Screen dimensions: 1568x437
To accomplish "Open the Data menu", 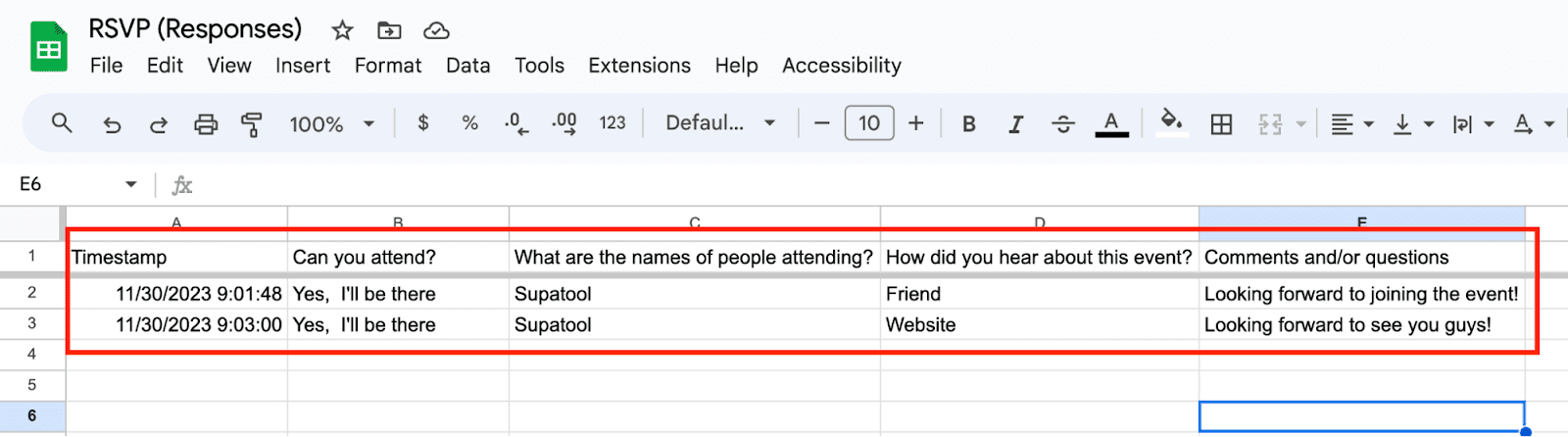I will tap(467, 66).
